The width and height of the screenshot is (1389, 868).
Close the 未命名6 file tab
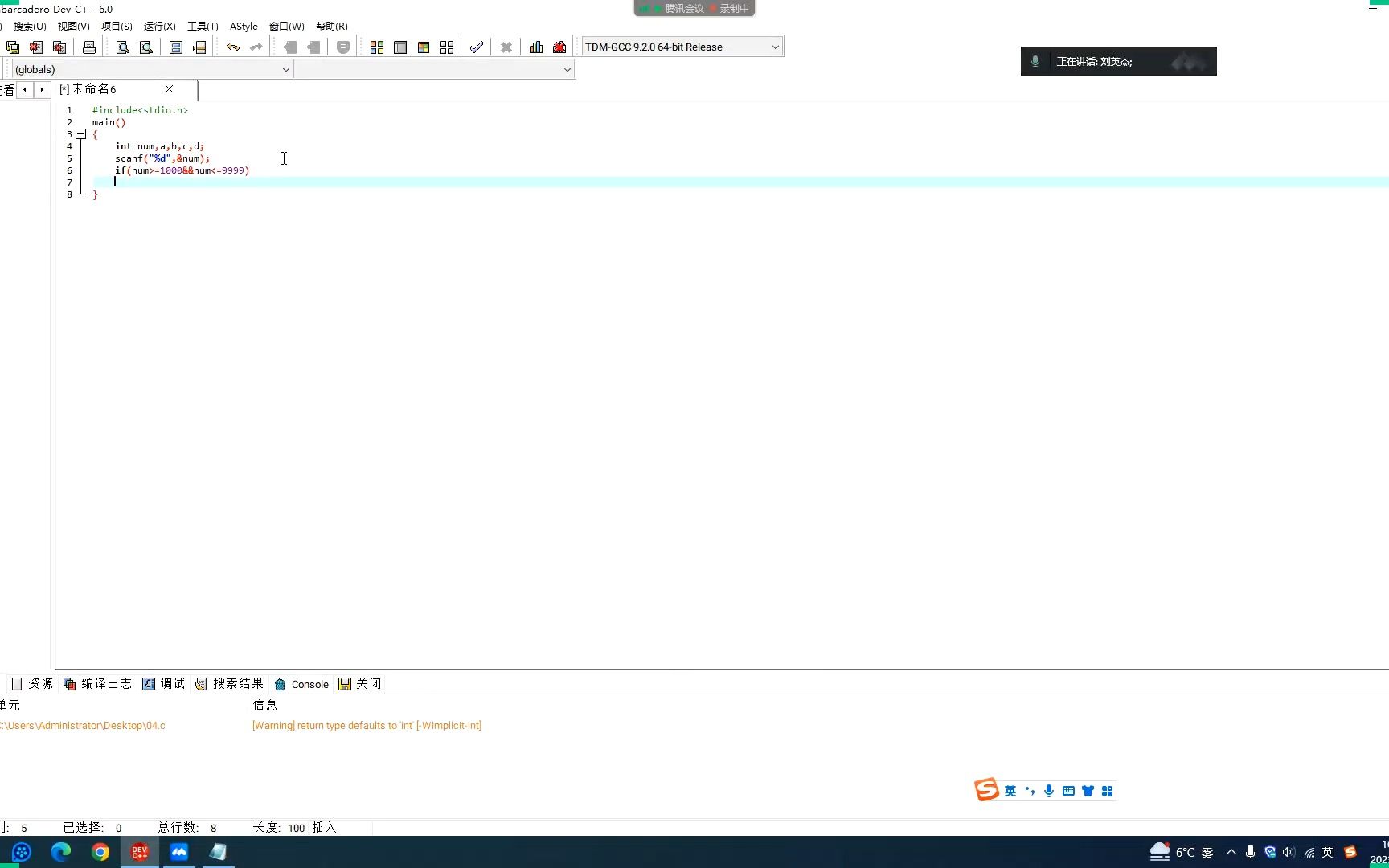pyautogui.click(x=169, y=89)
